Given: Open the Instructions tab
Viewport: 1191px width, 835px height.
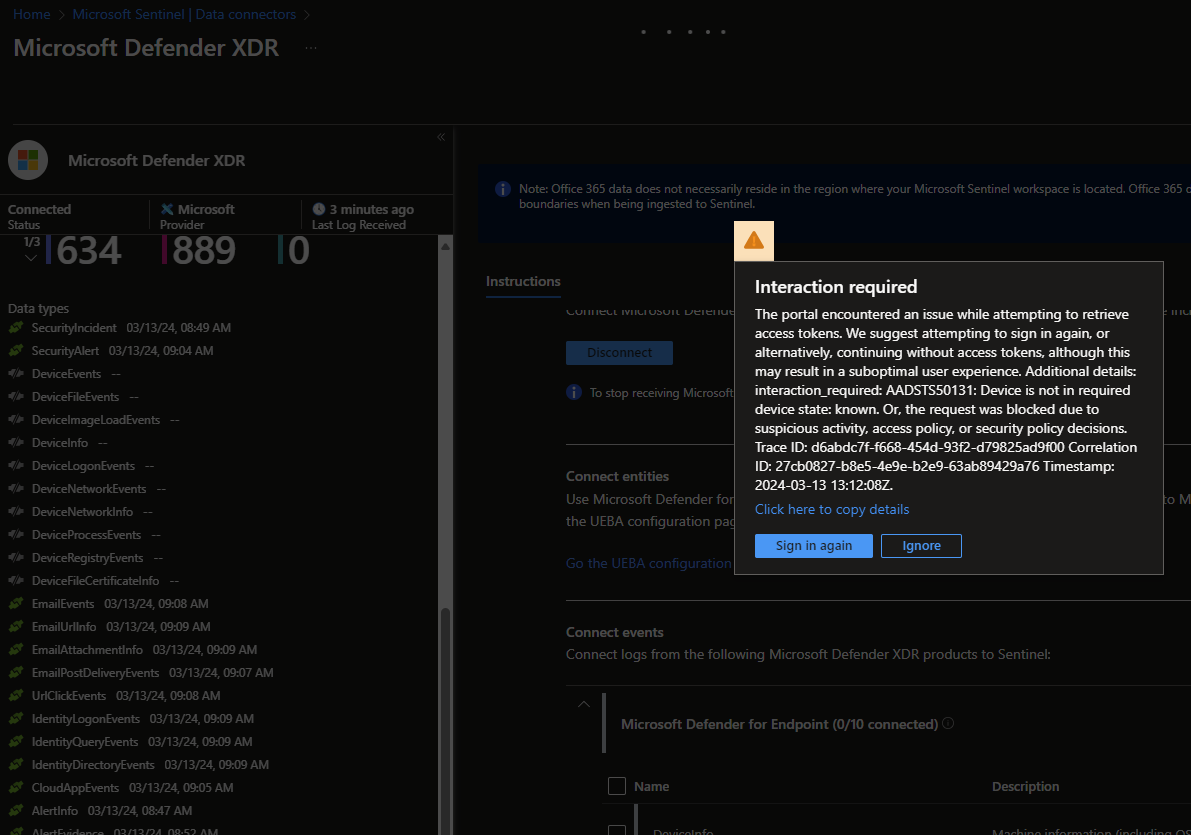Looking at the screenshot, I should click(523, 281).
